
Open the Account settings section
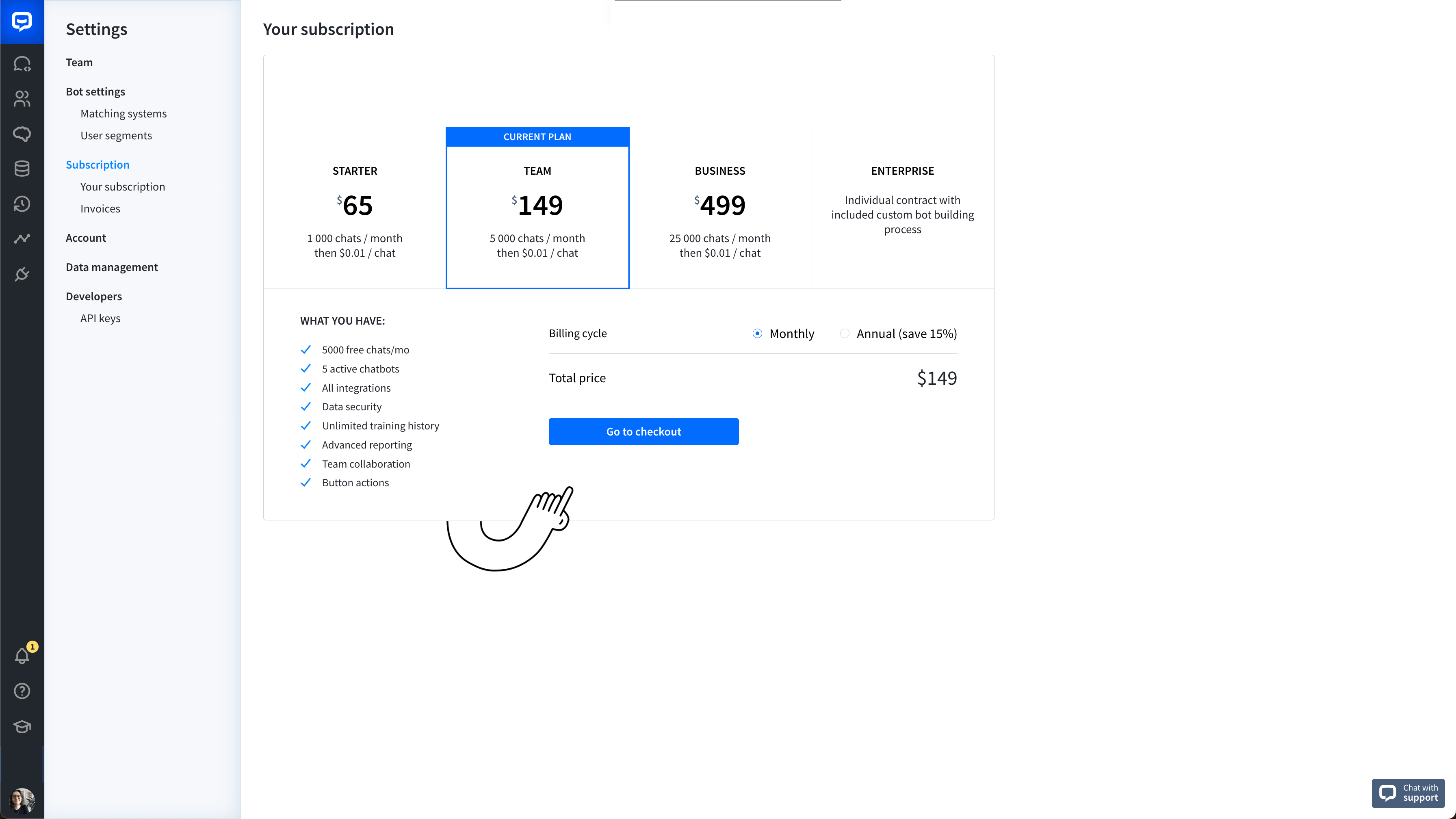click(85, 238)
